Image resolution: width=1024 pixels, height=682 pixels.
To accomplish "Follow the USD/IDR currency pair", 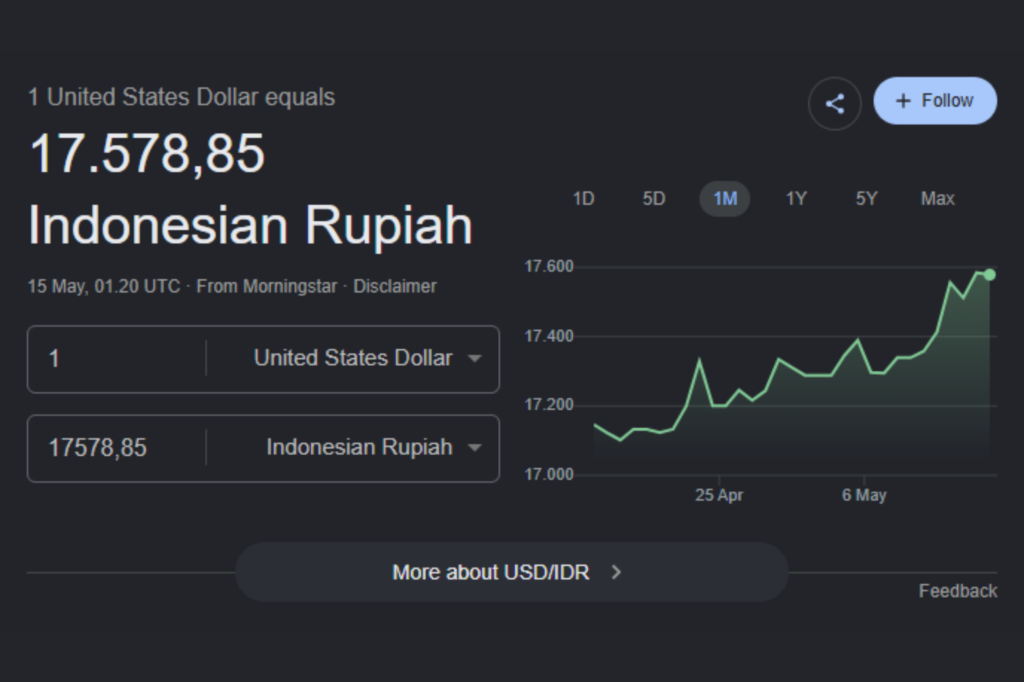I will coord(935,101).
